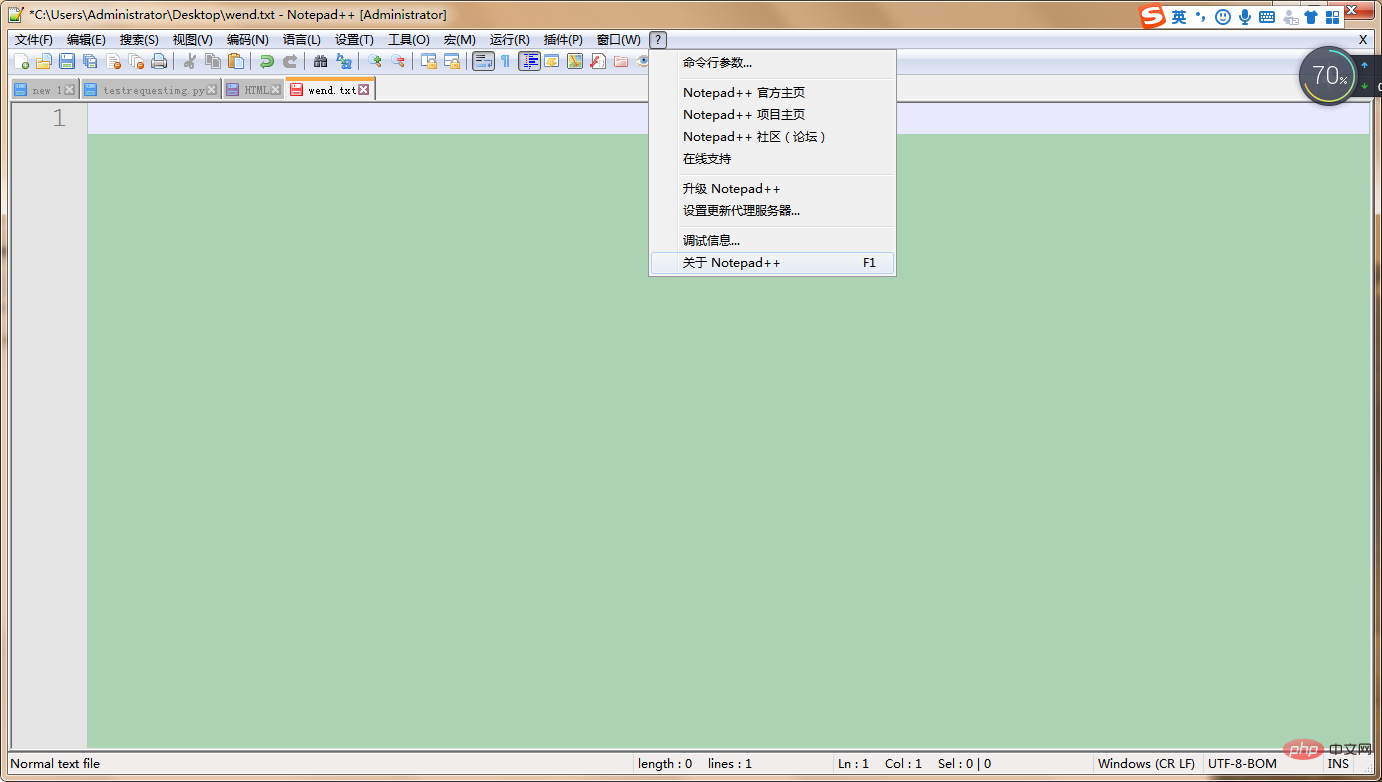Image resolution: width=1382 pixels, height=782 pixels.
Task: Click the Zoom Out magnifier icon
Action: pos(398,61)
